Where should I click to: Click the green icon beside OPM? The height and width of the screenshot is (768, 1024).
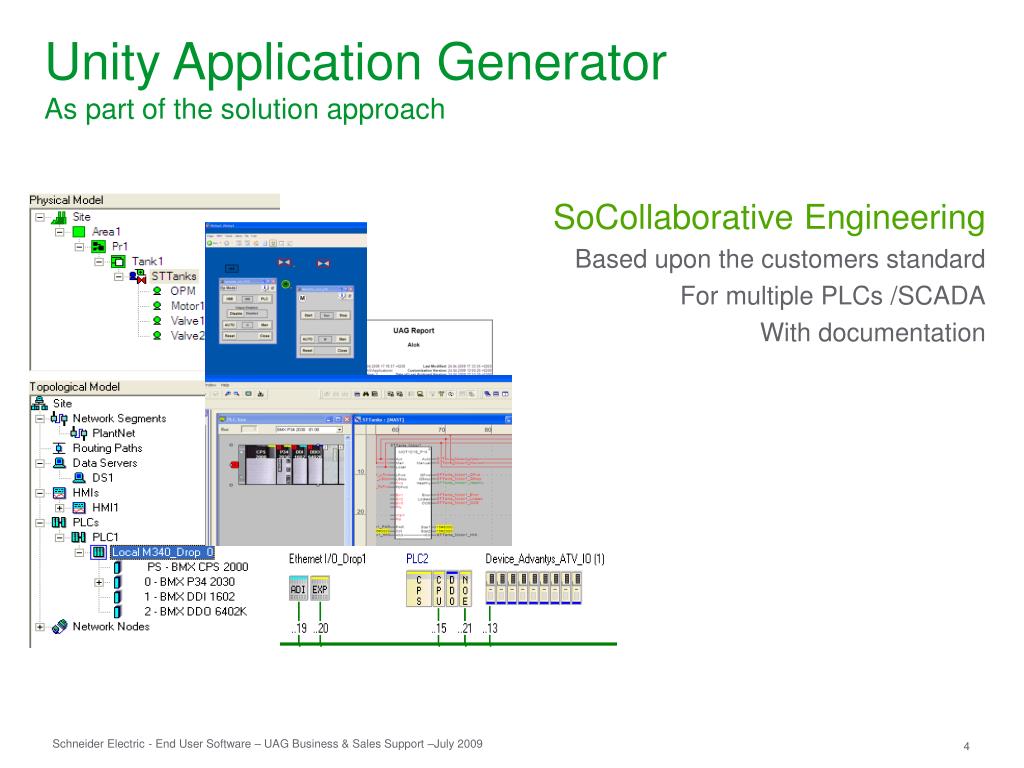(157, 291)
